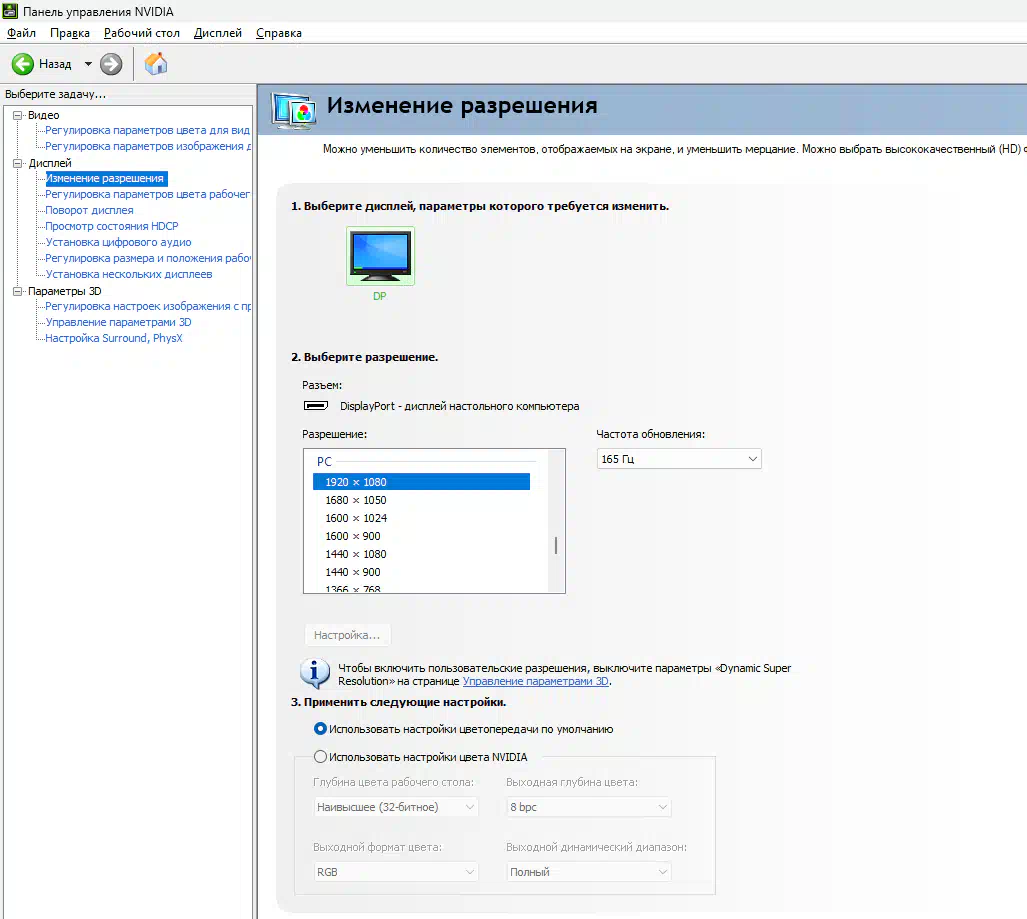Screen dimensions: 1027x919
Task: Select the DP monitor display icon
Action: 381,256
